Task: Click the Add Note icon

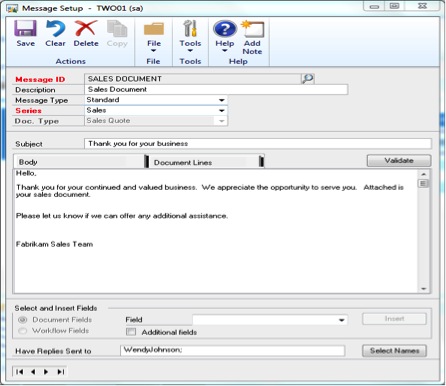Action: (253, 29)
